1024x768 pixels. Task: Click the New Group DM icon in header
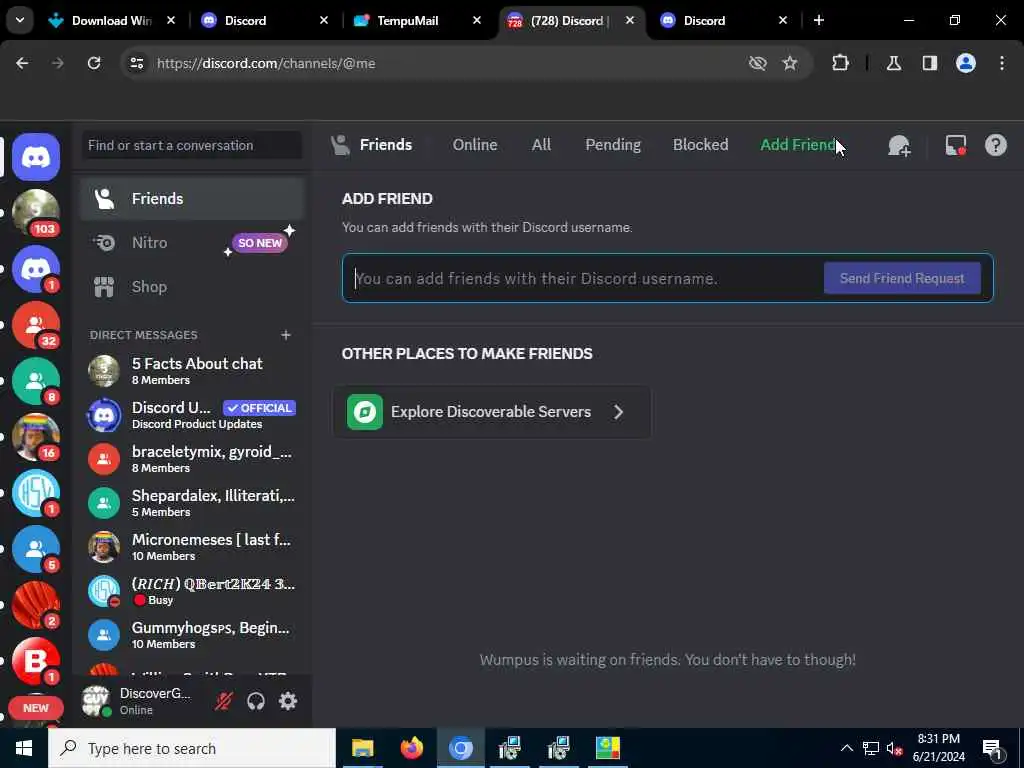pos(899,145)
